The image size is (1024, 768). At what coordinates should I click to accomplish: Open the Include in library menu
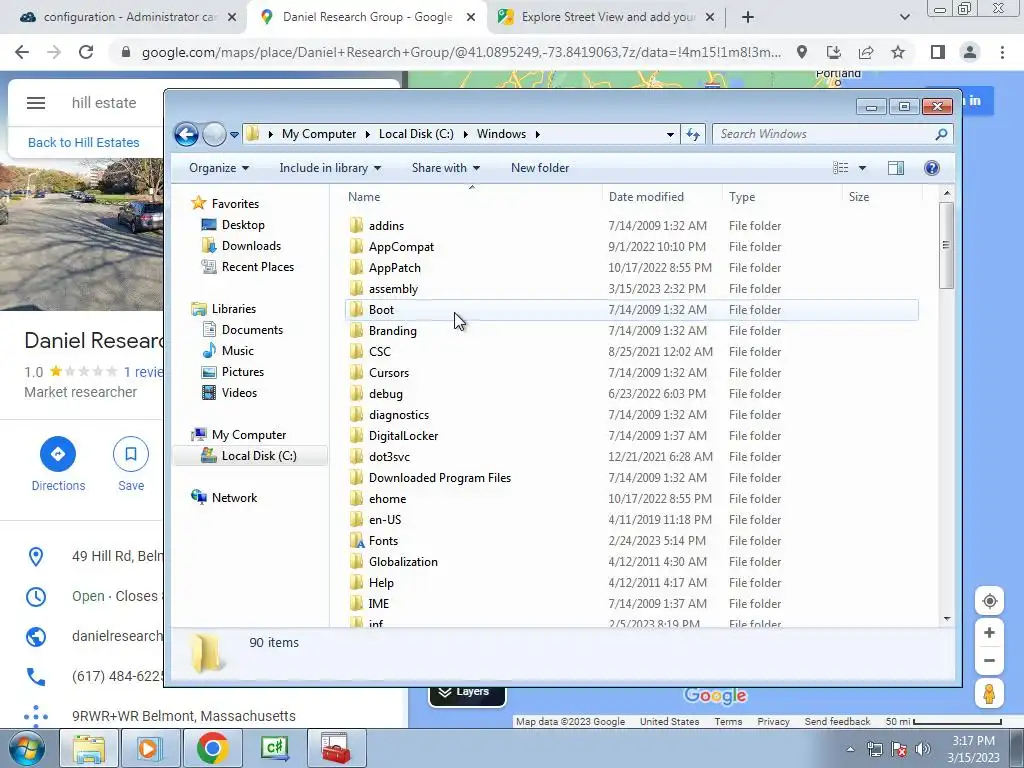pos(330,168)
